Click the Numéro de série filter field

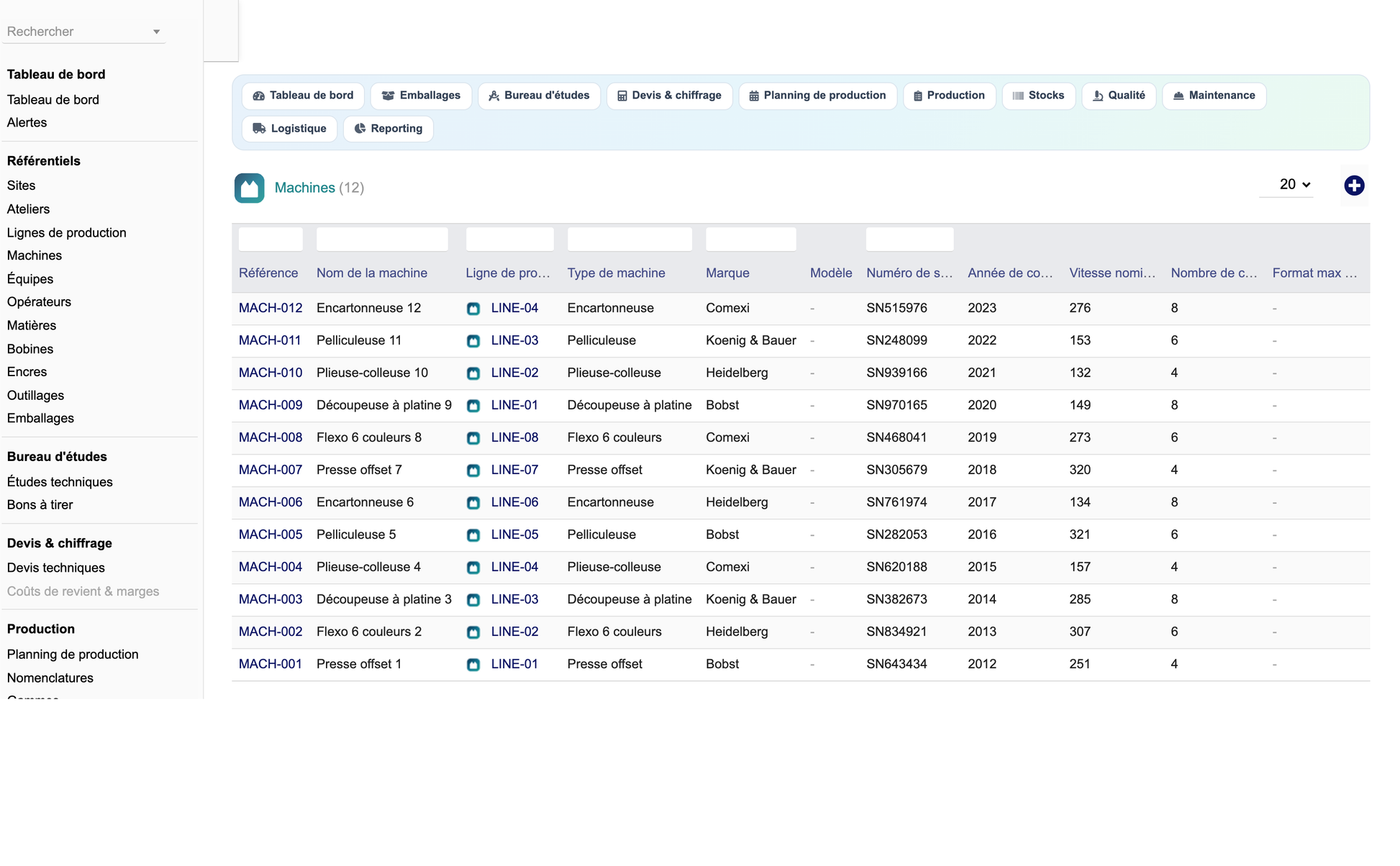coord(909,239)
